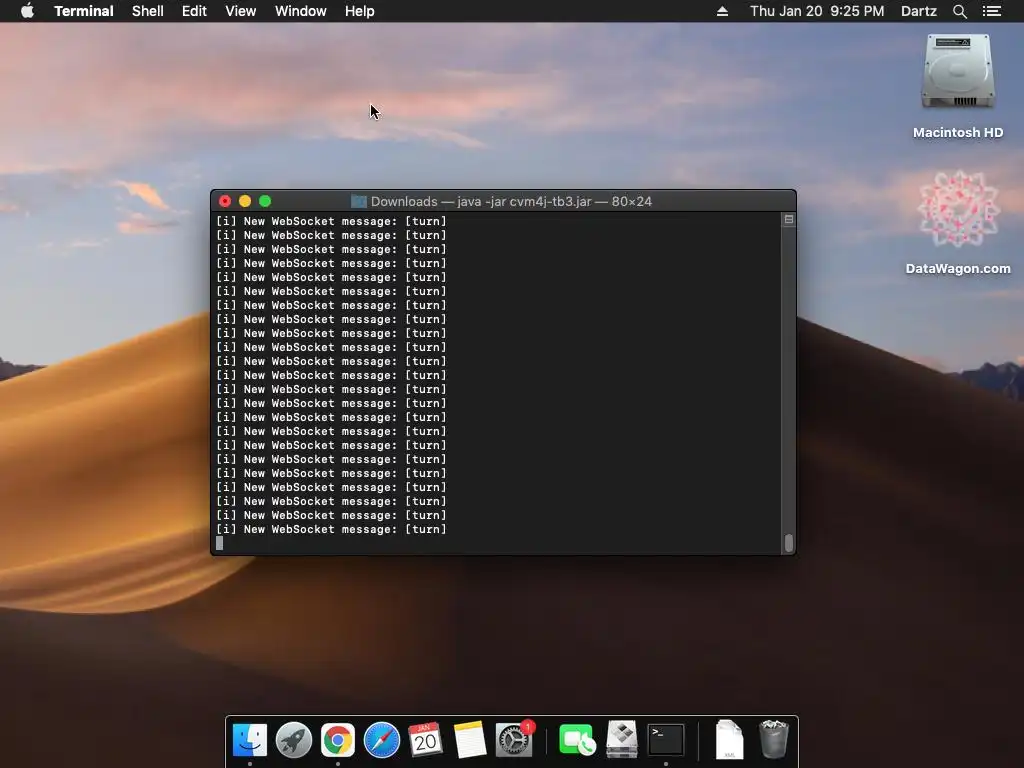Click the Terminal icon in the dock
The image size is (1024, 768).
(x=665, y=740)
